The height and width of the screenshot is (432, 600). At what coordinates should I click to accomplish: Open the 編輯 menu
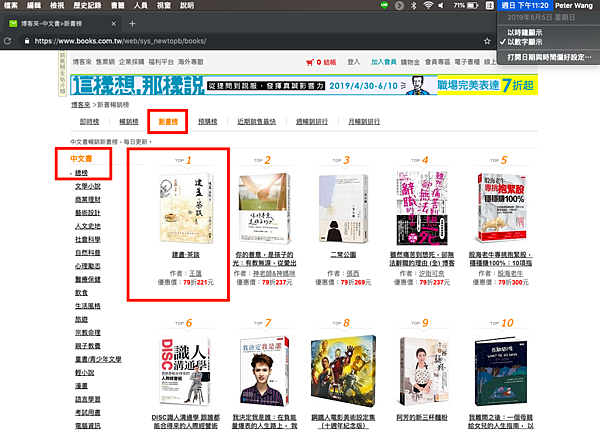pos(34,5)
